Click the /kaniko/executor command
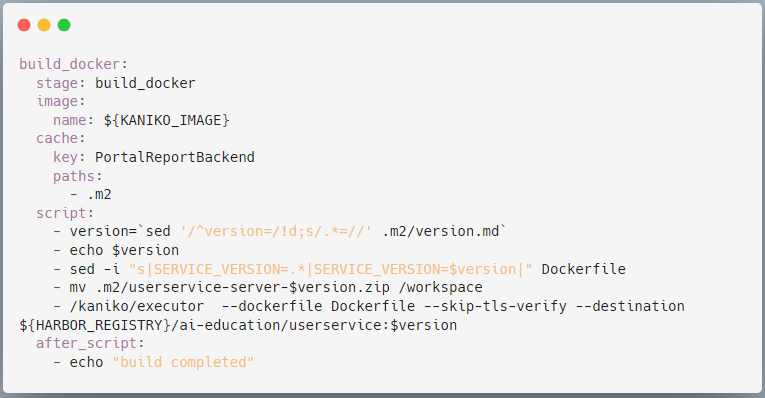 coord(137,306)
